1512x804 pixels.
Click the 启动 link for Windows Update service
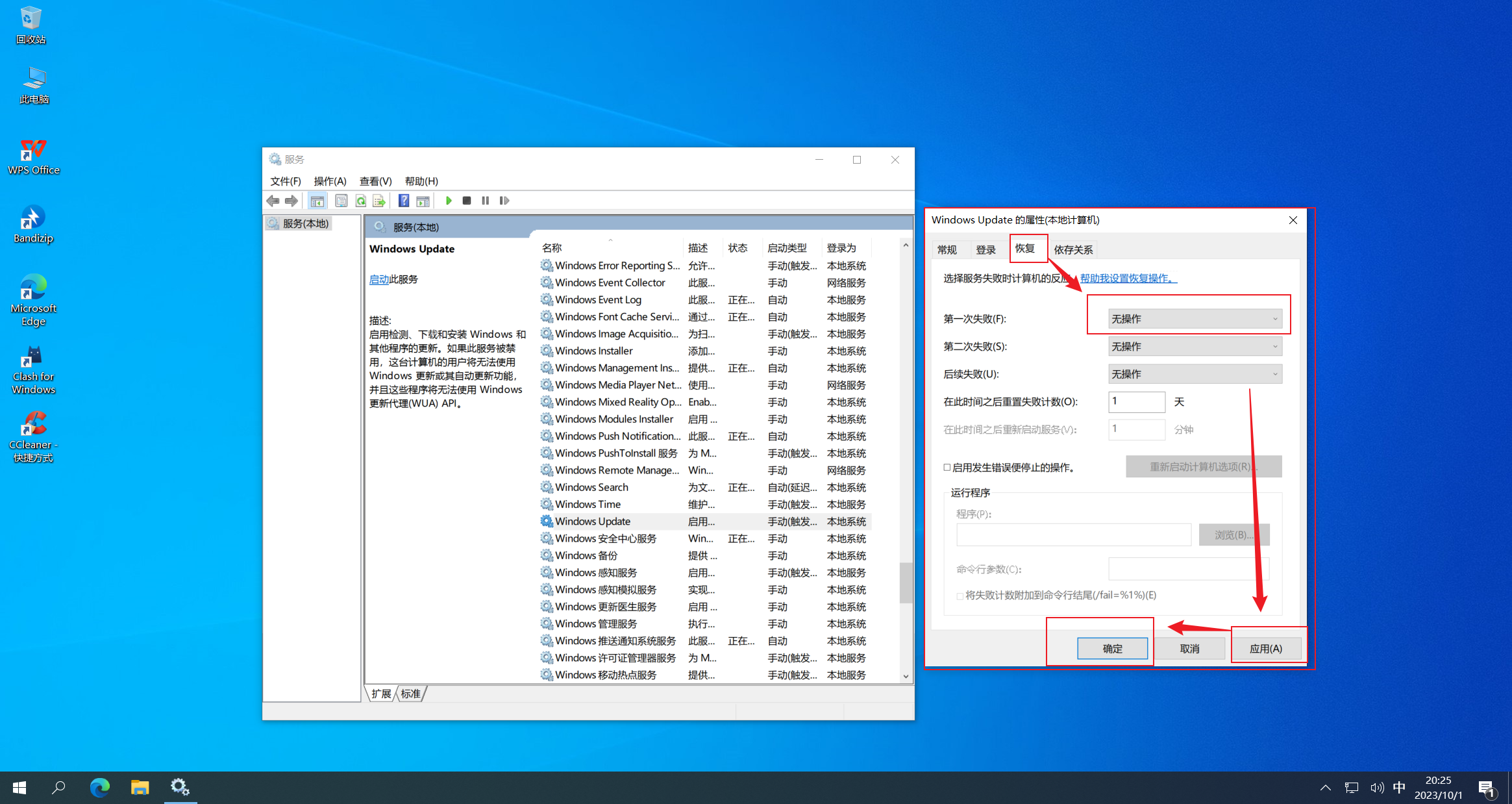[378, 279]
